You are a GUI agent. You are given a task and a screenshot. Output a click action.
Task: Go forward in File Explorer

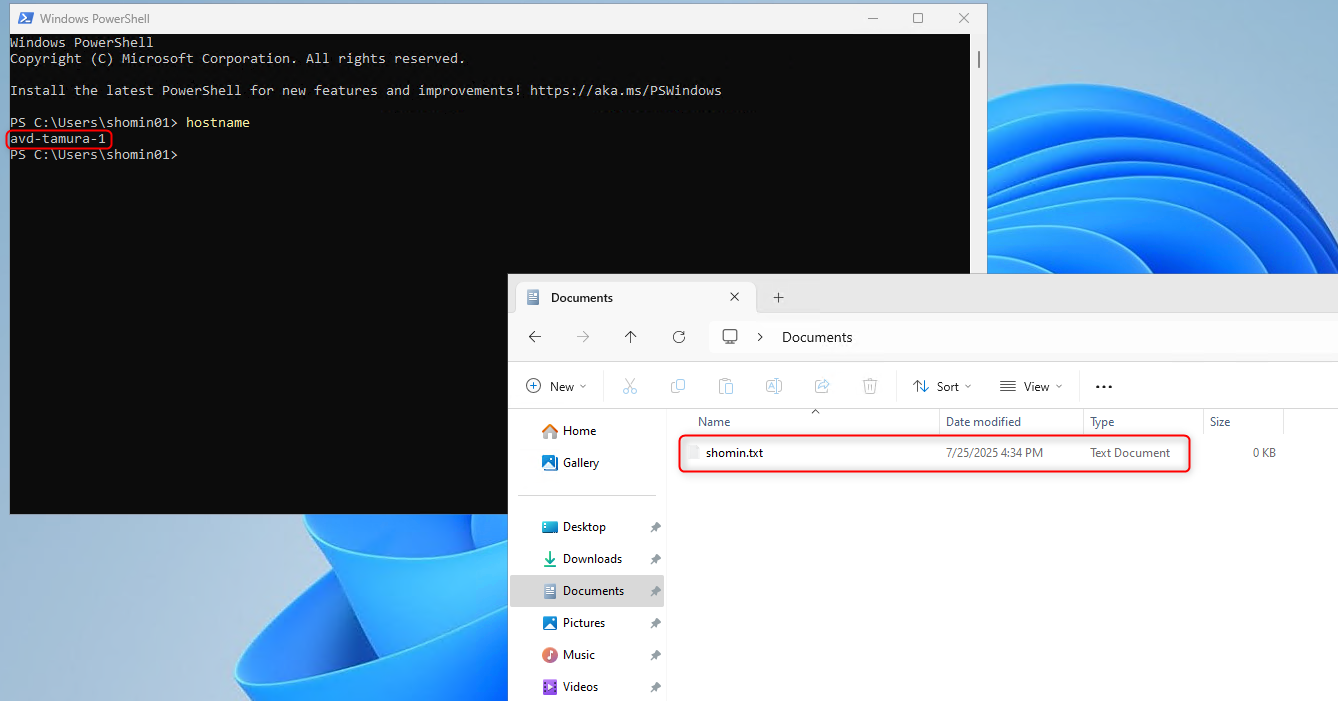pyautogui.click(x=583, y=337)
